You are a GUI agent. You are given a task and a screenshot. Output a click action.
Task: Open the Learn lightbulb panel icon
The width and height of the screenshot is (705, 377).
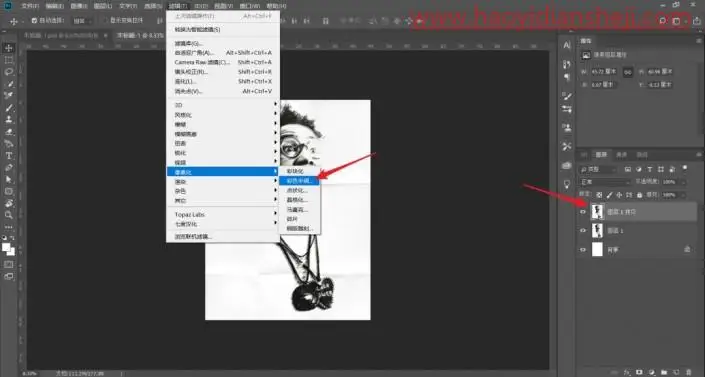(567, 184)
